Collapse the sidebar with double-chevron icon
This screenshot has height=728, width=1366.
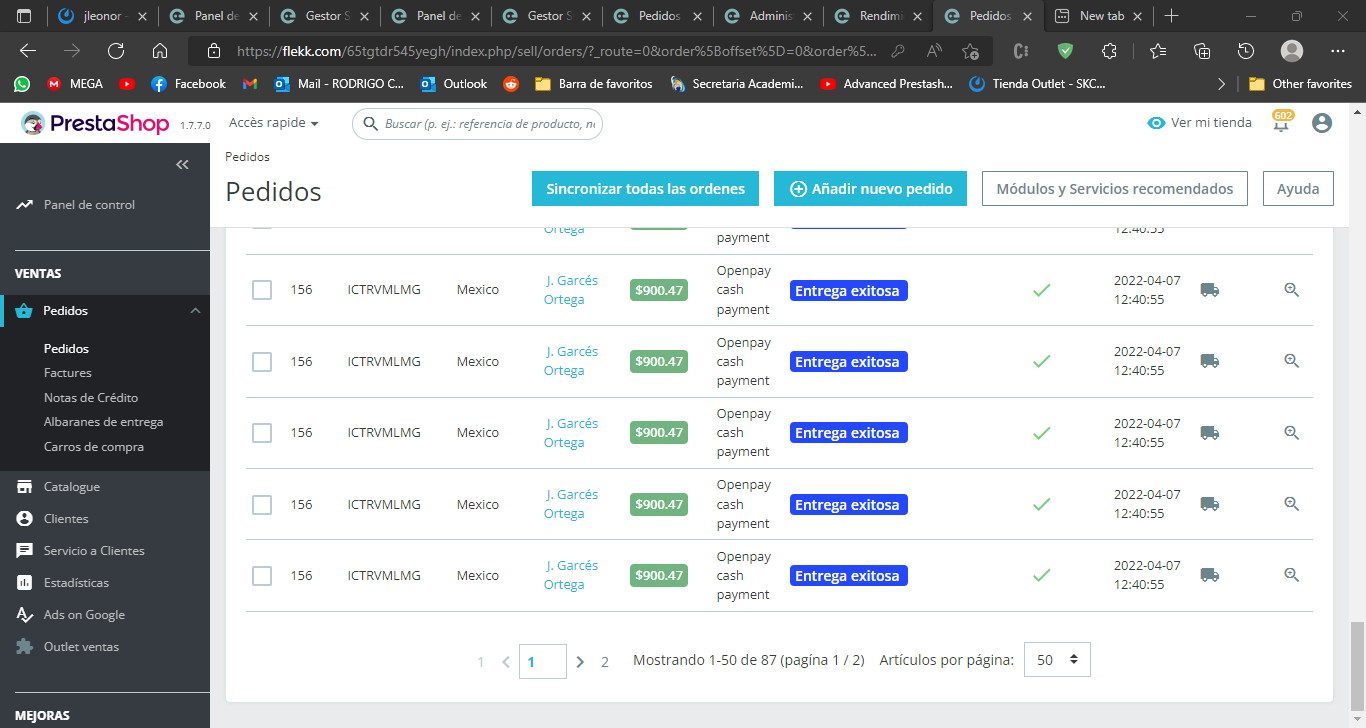[182, 165]
